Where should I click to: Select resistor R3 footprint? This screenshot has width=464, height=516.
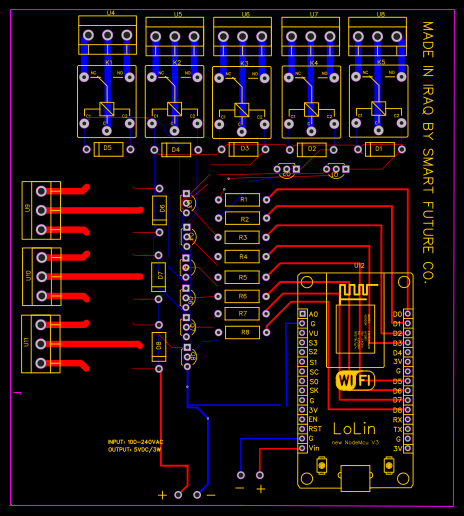coord(242,237)
